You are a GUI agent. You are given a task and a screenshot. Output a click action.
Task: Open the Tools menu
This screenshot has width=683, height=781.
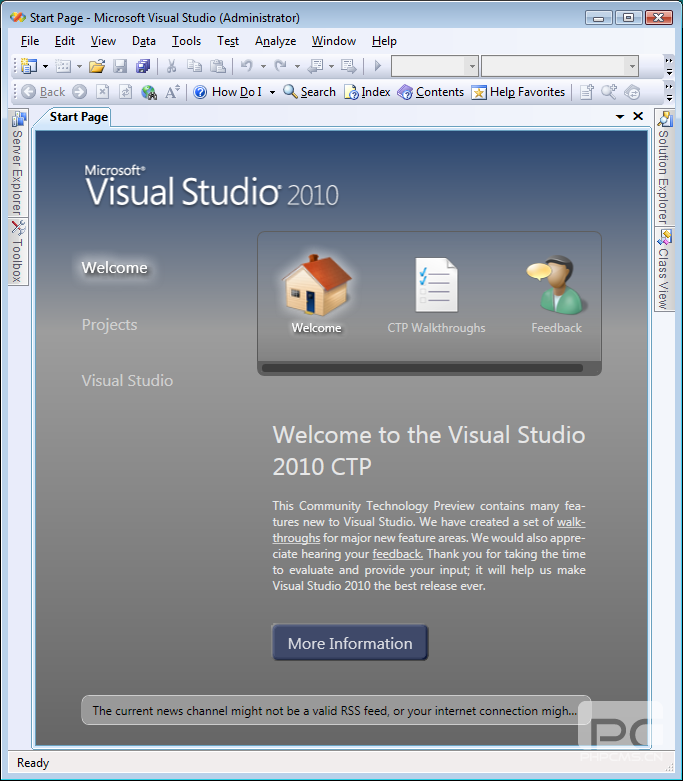coord(186,41)
